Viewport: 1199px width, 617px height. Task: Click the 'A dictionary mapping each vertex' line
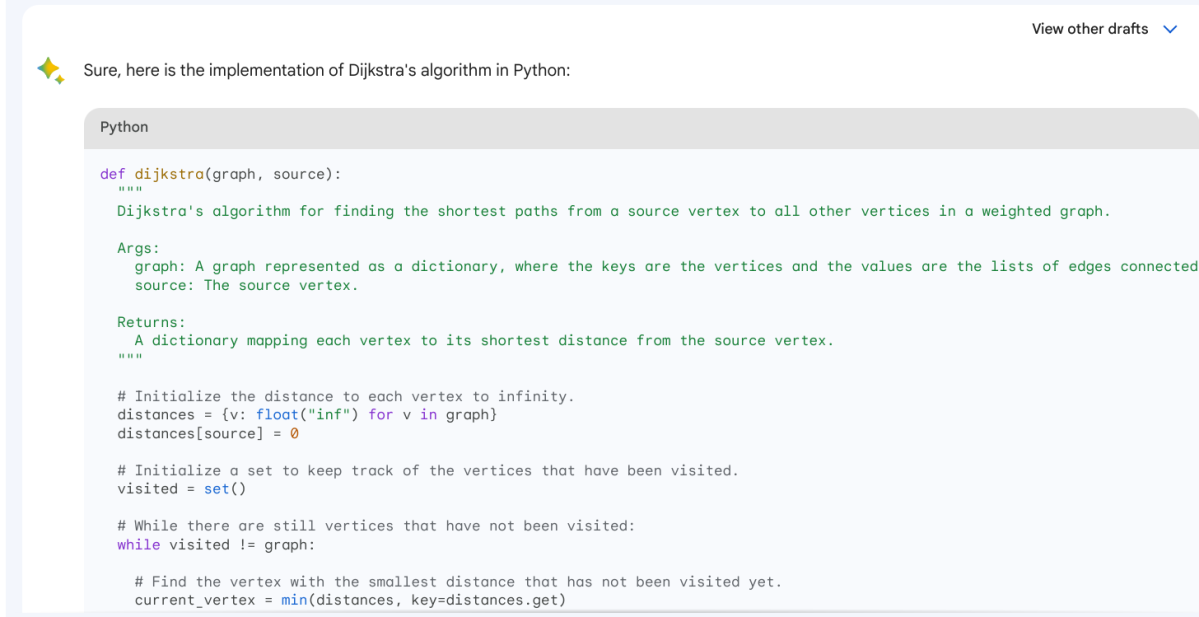tap(483, 340)
